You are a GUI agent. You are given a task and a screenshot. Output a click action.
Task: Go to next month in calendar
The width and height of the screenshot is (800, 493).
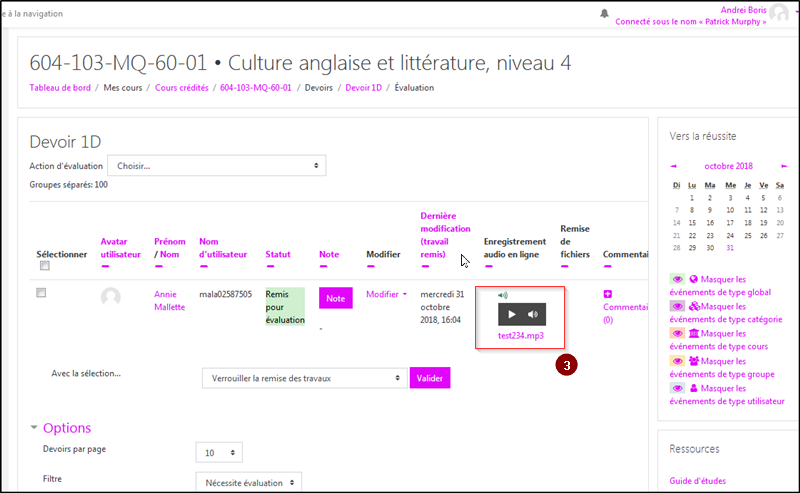pos(784,166)
